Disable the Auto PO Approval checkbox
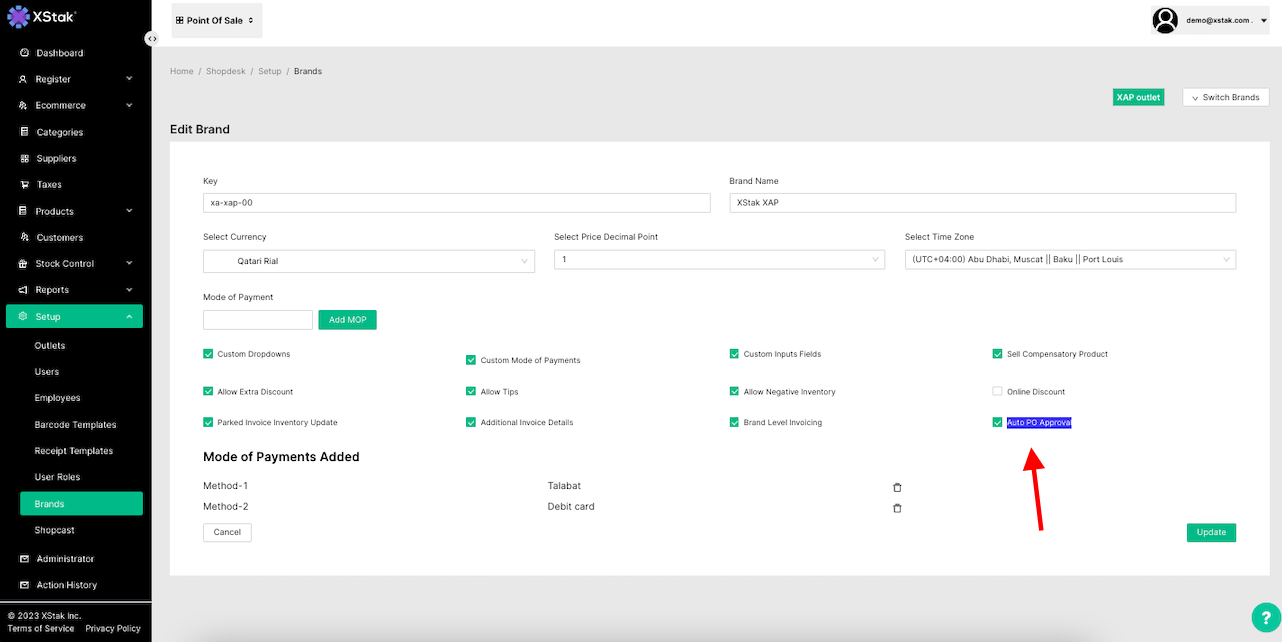The height and width of the screenshot is (642, 1282). tap(997, 422)
